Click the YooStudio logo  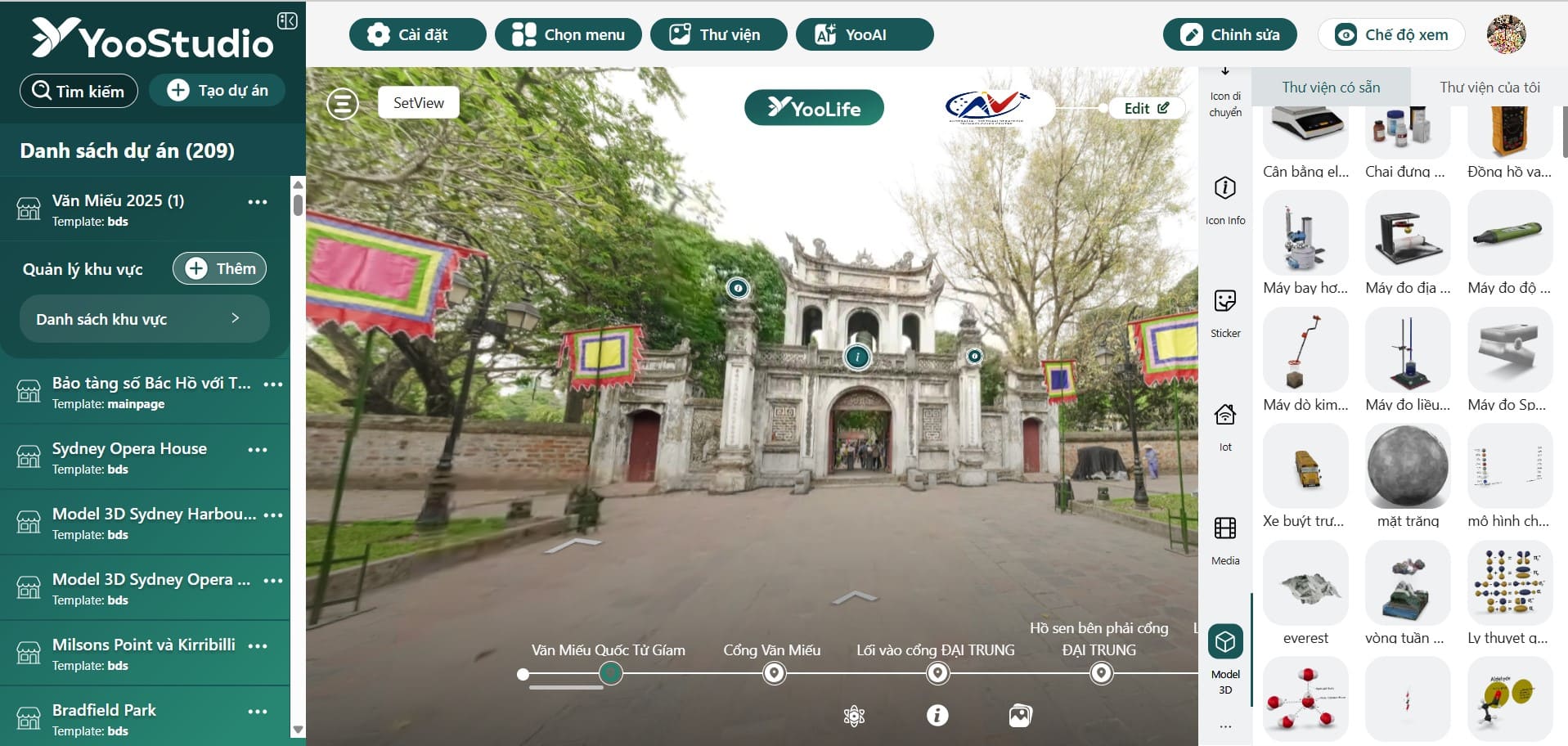(x=152, y=38)
